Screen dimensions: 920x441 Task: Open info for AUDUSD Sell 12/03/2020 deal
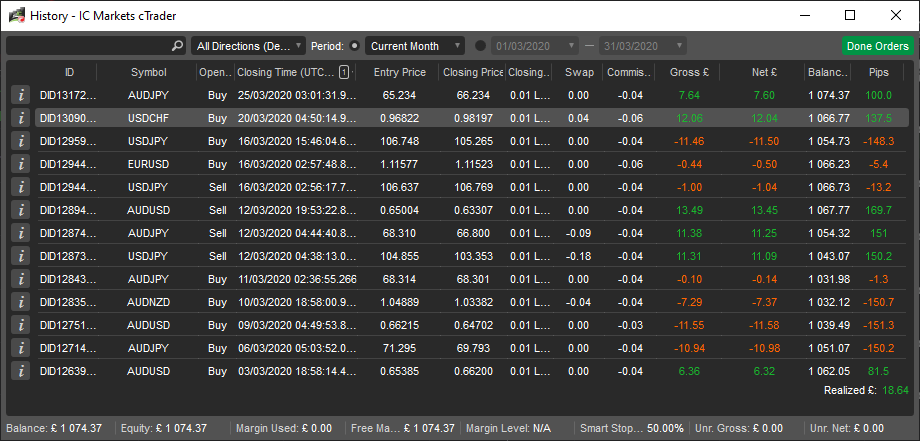coord(21,210)
